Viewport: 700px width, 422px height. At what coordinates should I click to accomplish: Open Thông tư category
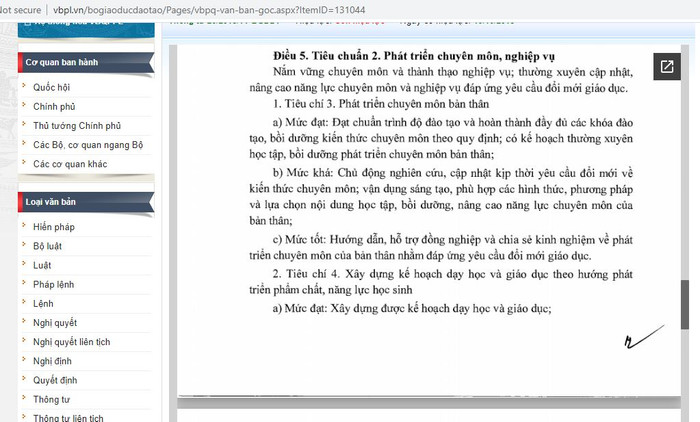(51, 398)
